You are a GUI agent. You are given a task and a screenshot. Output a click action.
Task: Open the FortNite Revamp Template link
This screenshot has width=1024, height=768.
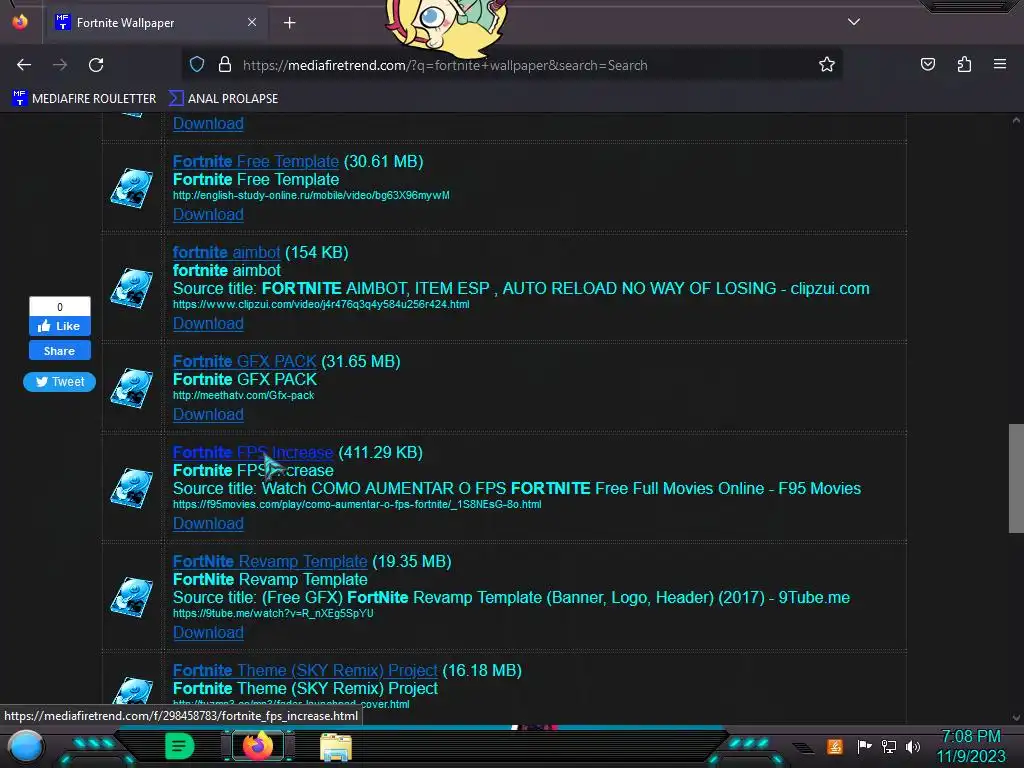[270, 561]
